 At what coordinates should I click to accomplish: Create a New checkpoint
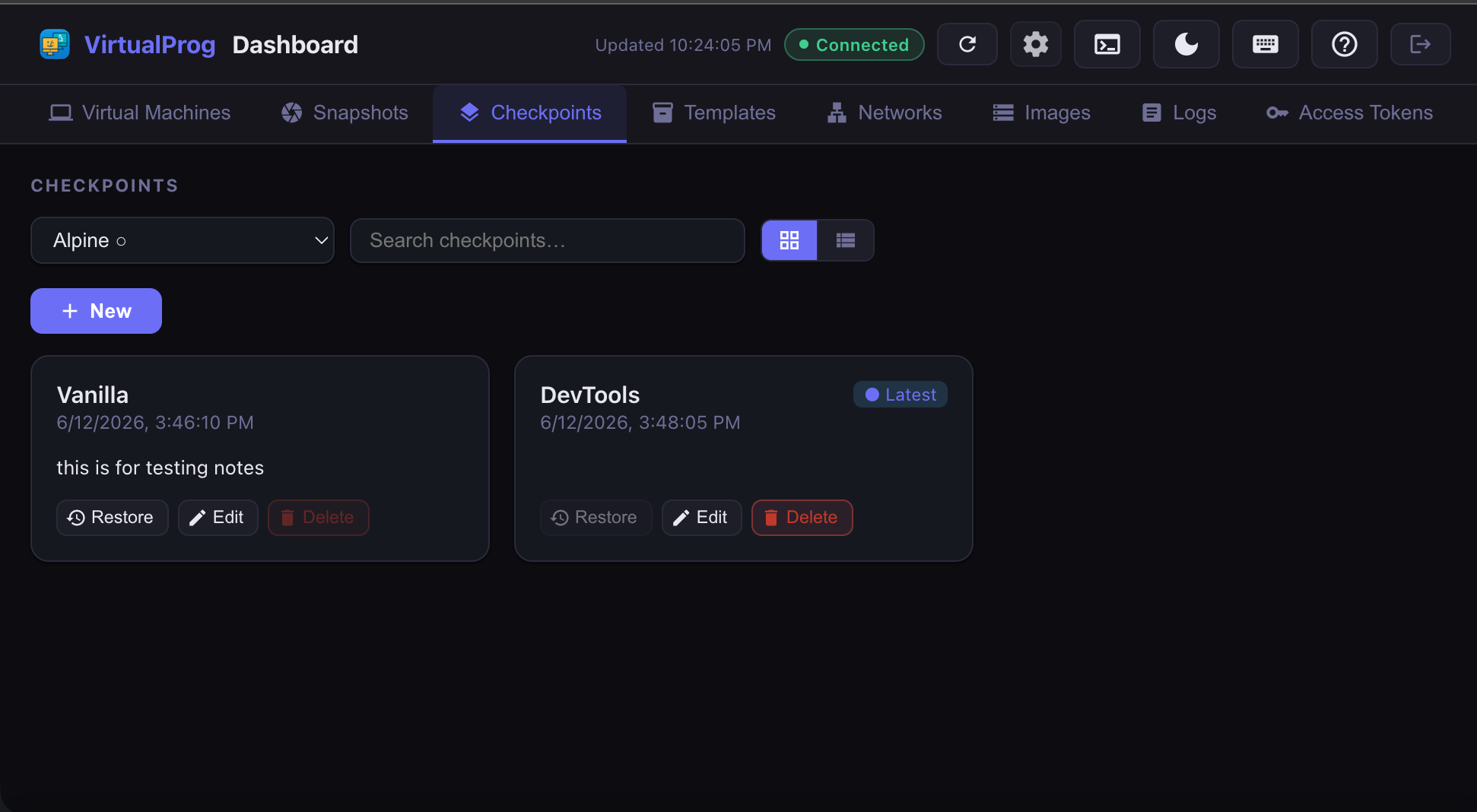tap(96, 311)
